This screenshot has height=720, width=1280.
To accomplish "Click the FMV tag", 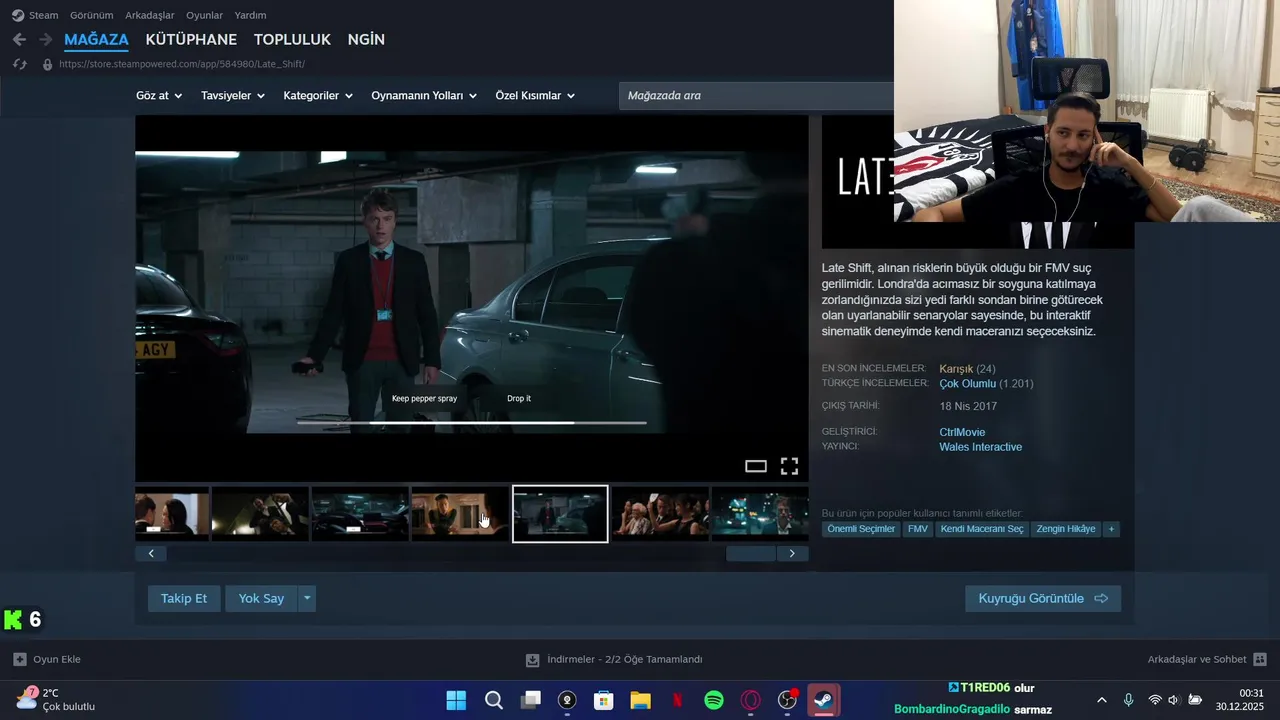I will tap(917, 529).
